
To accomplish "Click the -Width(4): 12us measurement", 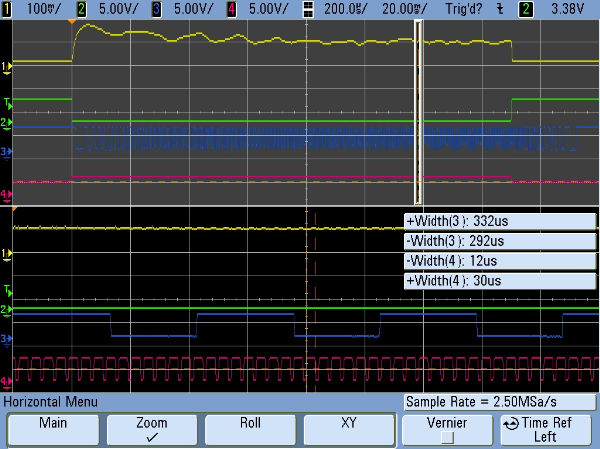I will tap(500, 261).
